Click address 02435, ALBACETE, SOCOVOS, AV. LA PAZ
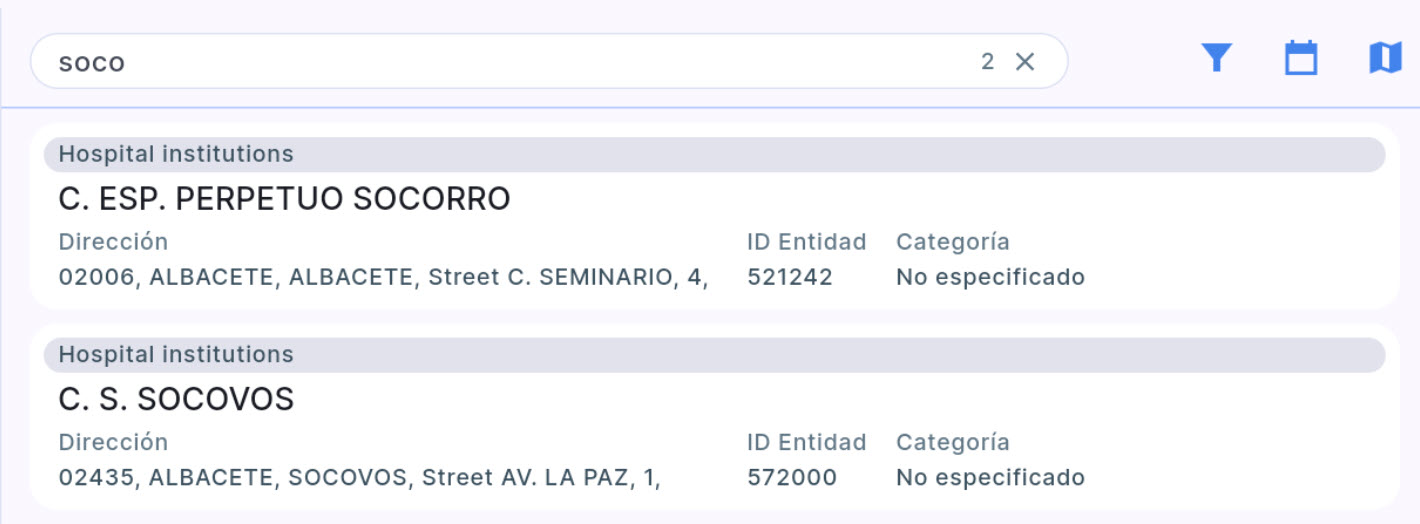Screen dimensions: 1420x524 [360, 478]
